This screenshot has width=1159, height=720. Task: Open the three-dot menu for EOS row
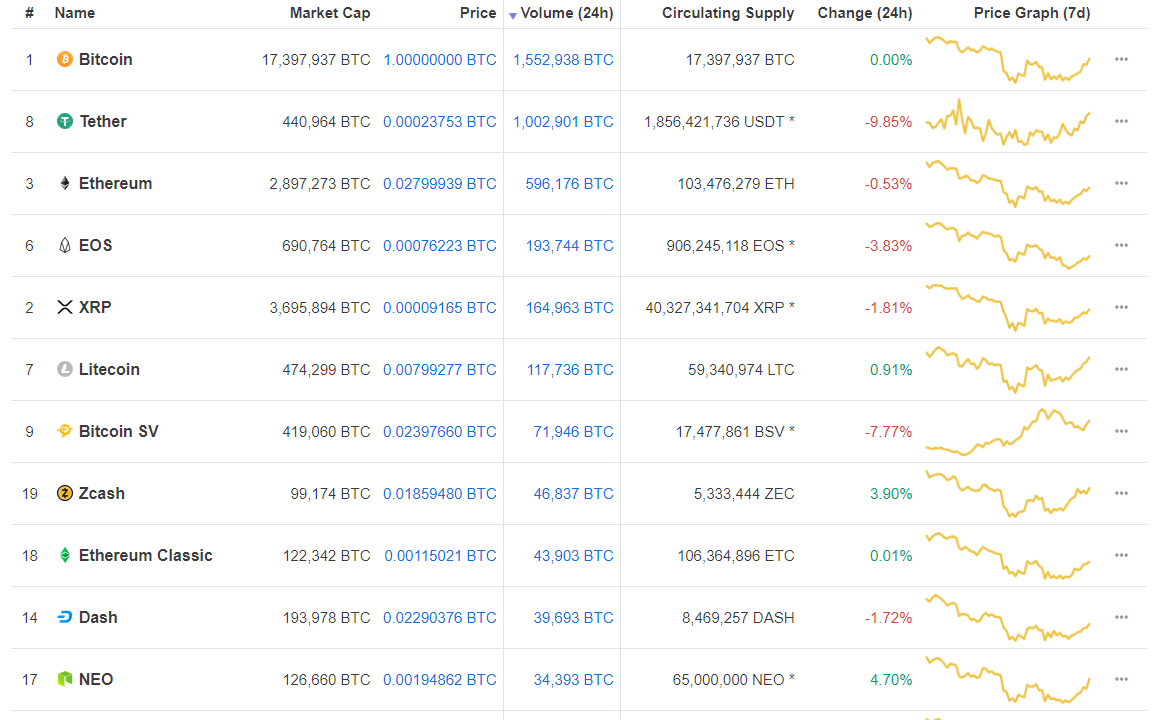pos(1121,246)
